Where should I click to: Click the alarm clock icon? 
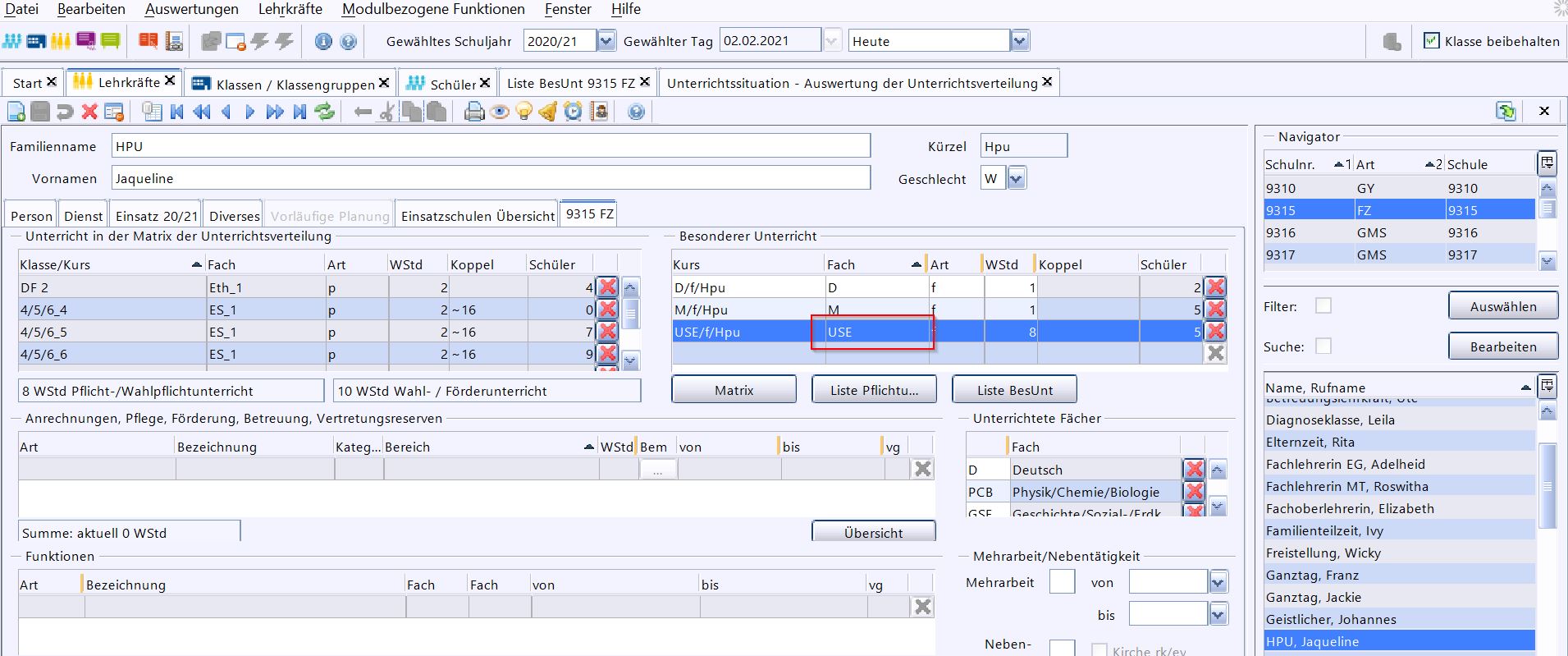pyautogui.click(x=573, y=112)
